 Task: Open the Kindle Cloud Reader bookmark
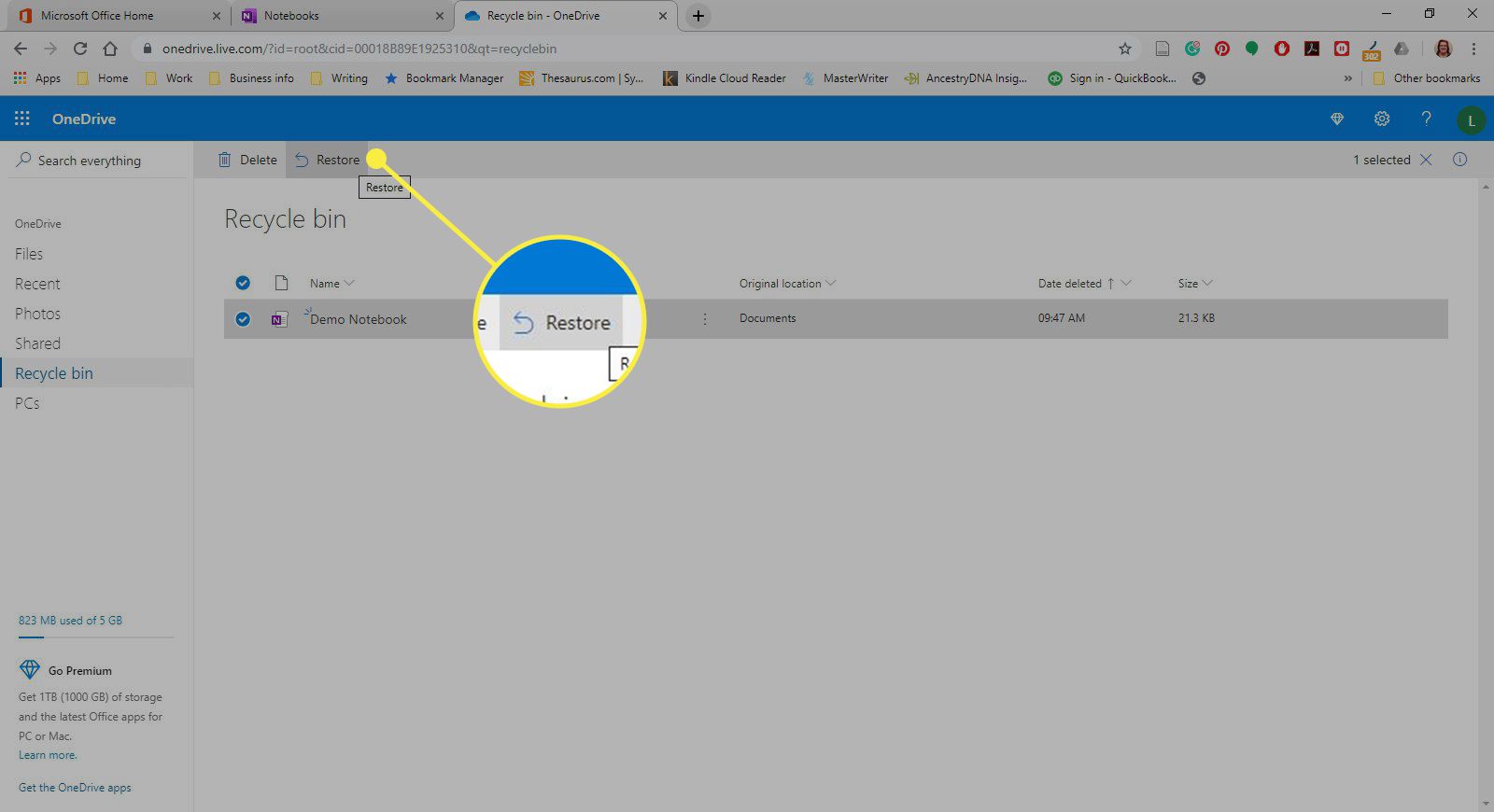pyautogui.click(x=725, y=78)
